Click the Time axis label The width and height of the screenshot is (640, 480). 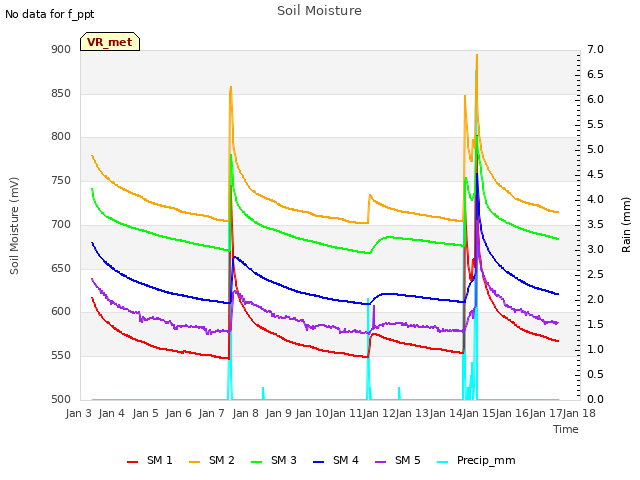(x=566, y=429)
